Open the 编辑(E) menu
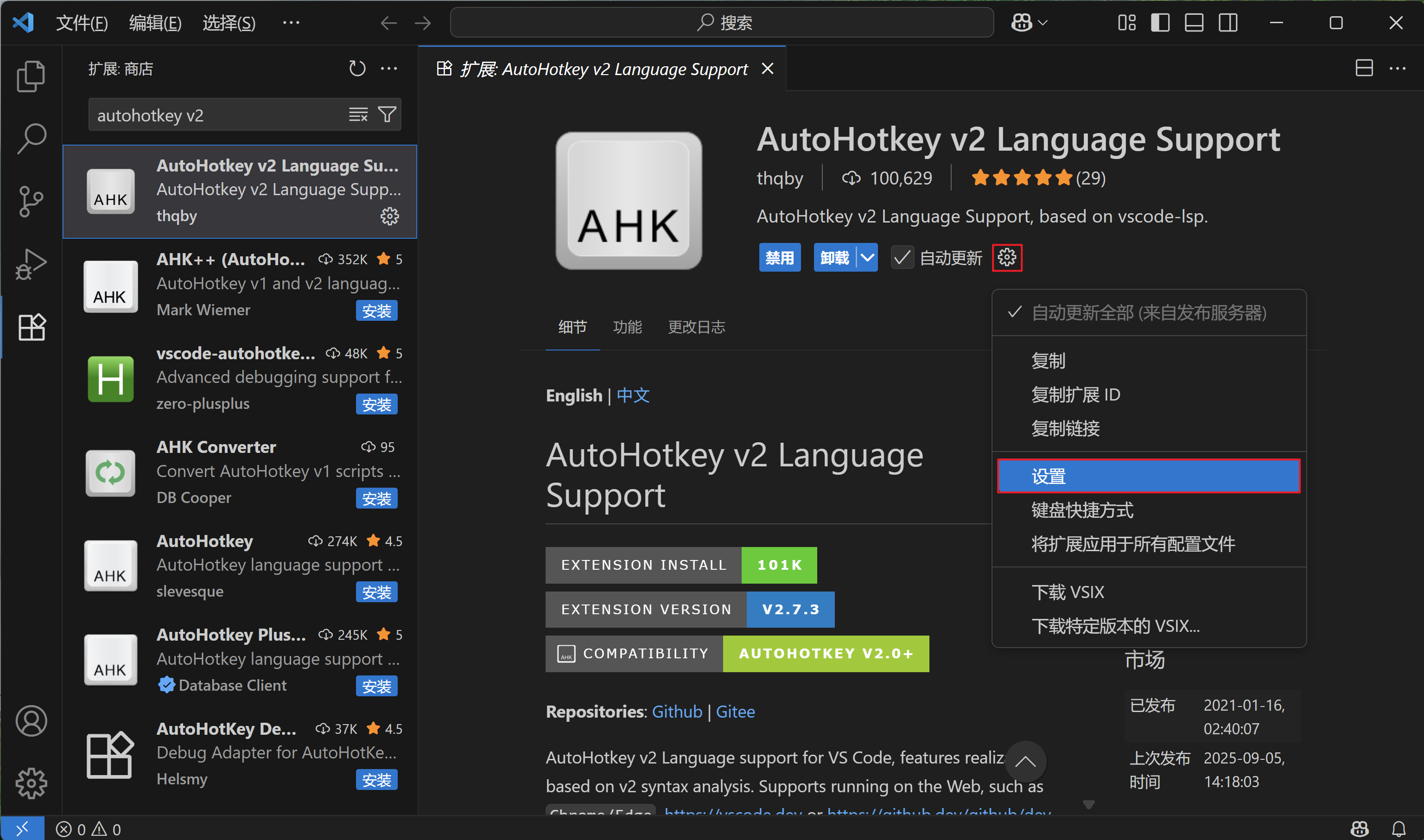The height and width of the screenshot is (840, 1424). point(155,23)
